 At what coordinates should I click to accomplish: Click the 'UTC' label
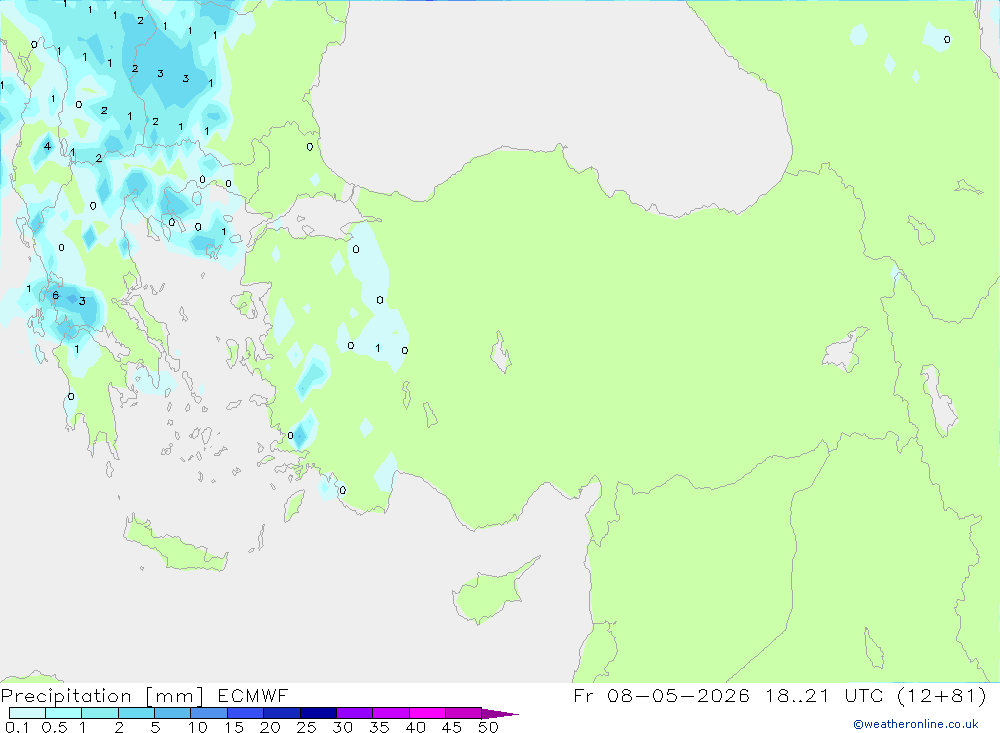864,695
